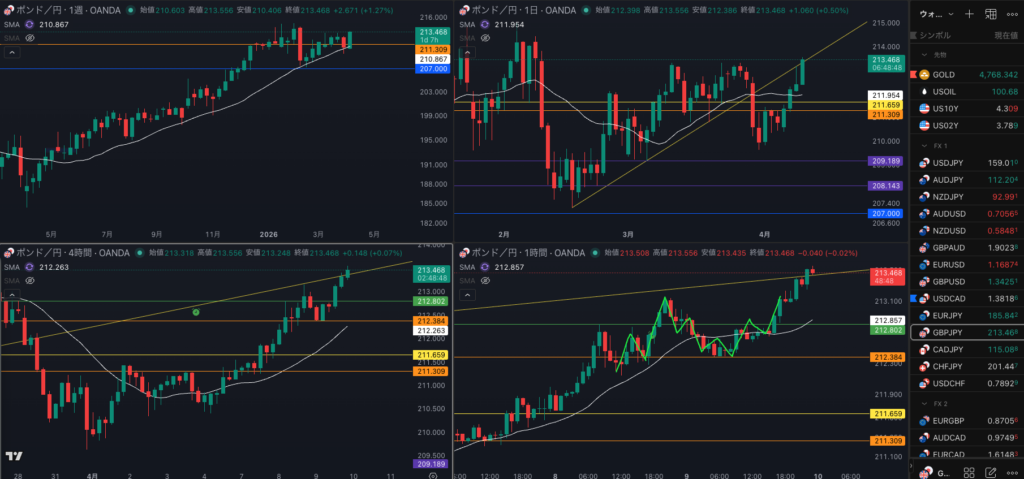Image resolution: width=1024 pixels, height=479 pixels.
Task: Open the watchlist advanced view icon
Action: [990, 15]
